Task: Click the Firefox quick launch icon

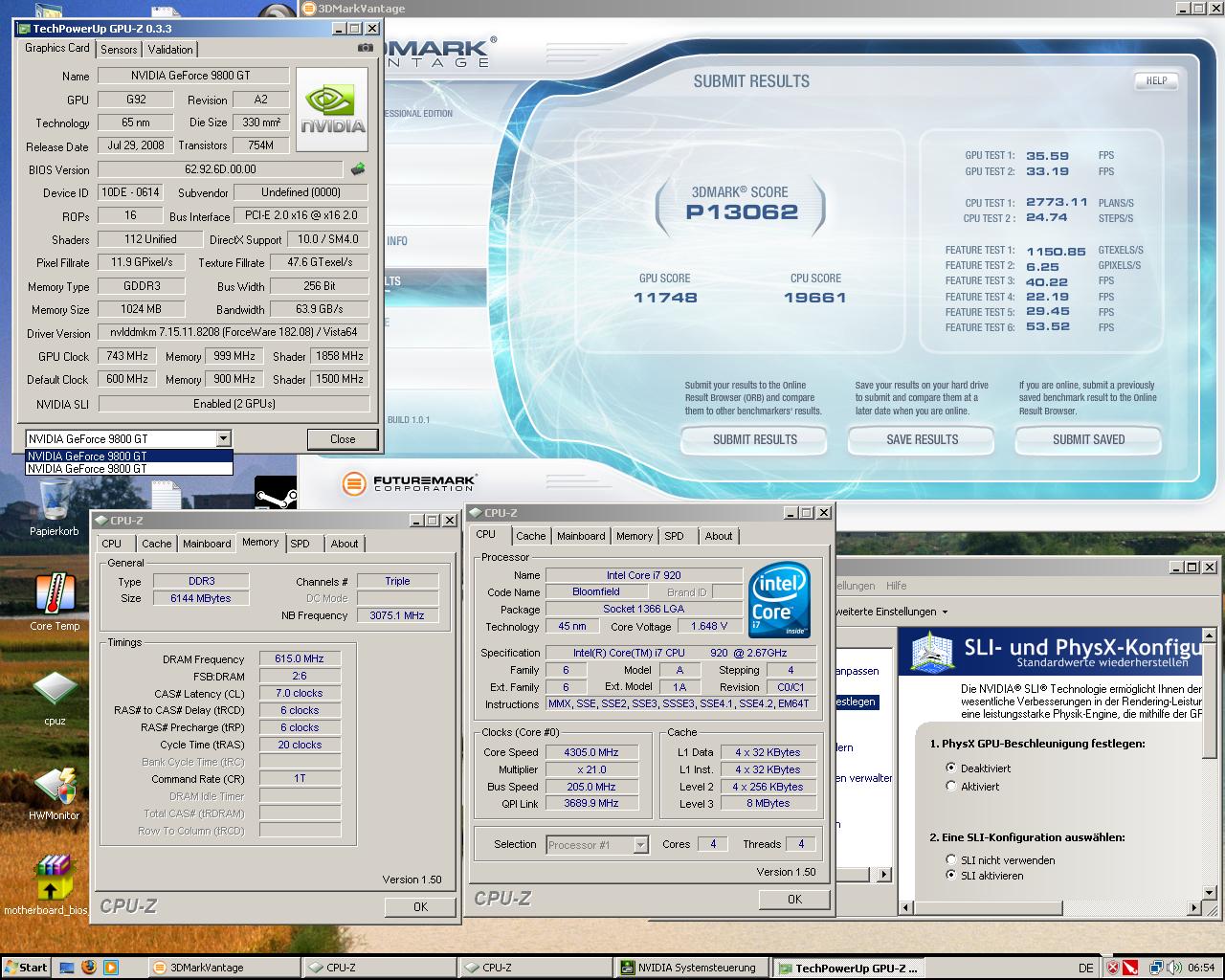Action: pyautogui.click(x=89, y=968)
